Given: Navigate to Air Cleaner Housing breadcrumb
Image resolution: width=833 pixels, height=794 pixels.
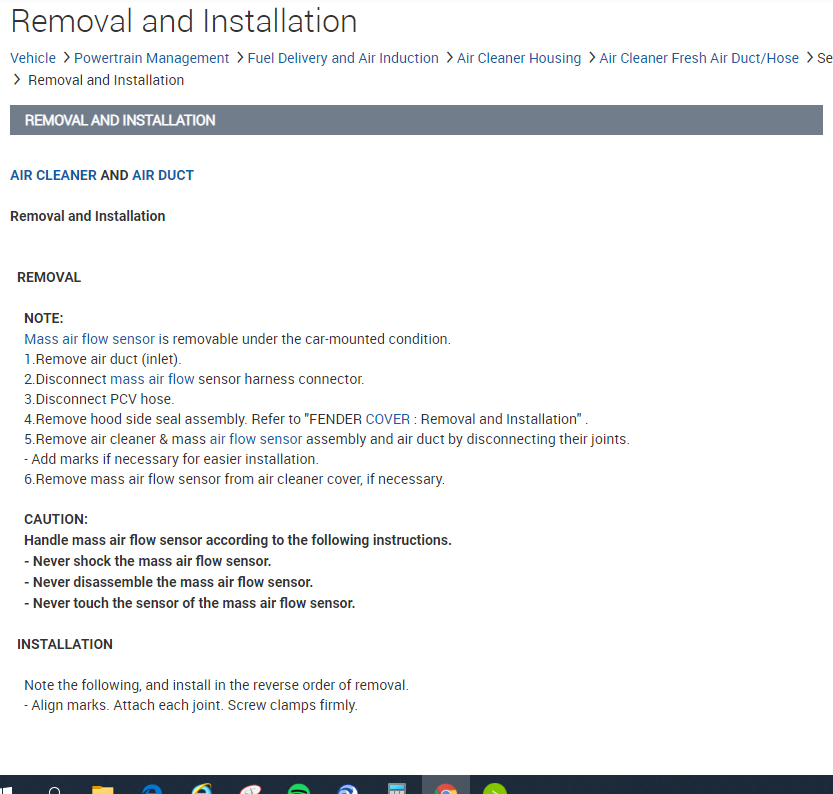Looking at the screenshot, I should point(519,58).
